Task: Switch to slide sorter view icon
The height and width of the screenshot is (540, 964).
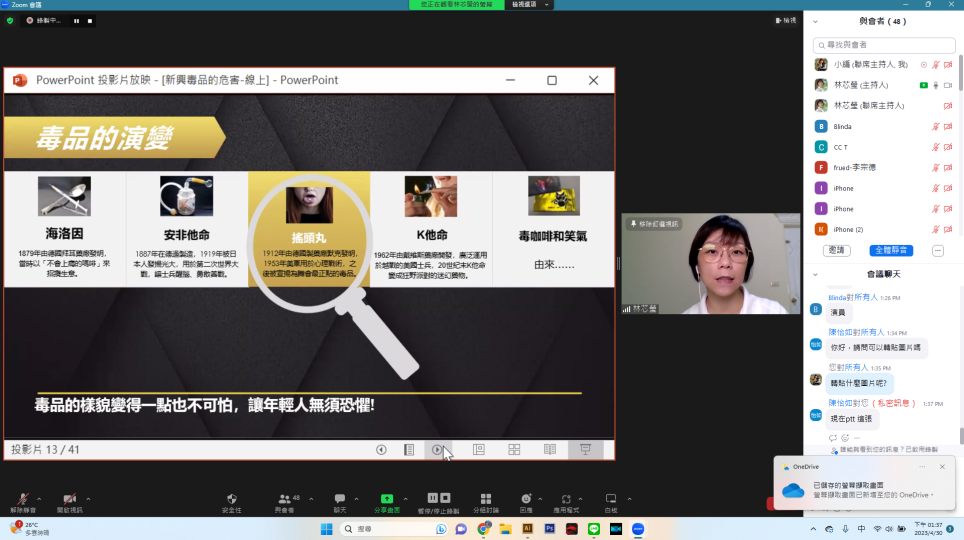Action: (x=514, y=450)
